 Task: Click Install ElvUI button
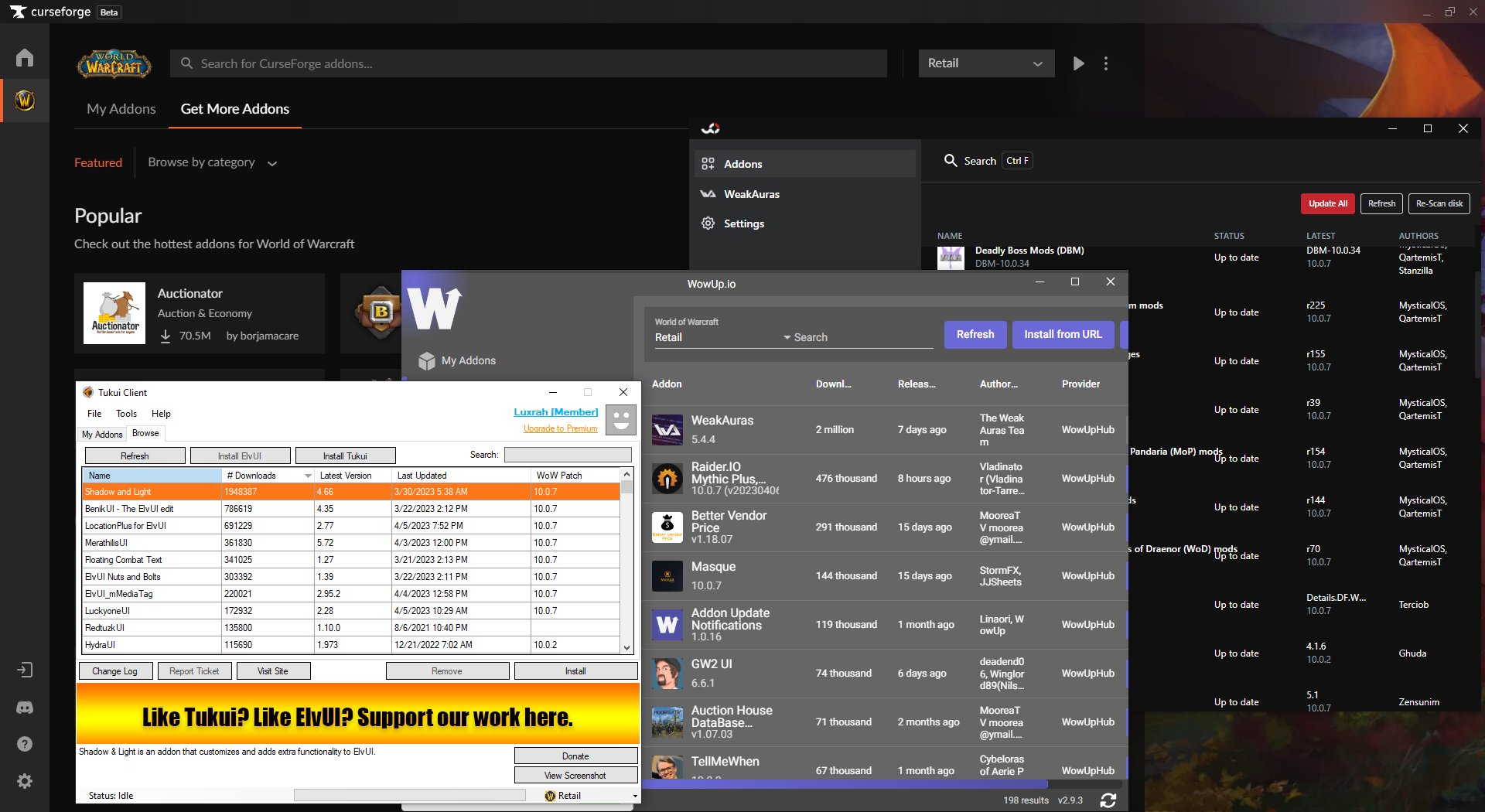(240, 455)
